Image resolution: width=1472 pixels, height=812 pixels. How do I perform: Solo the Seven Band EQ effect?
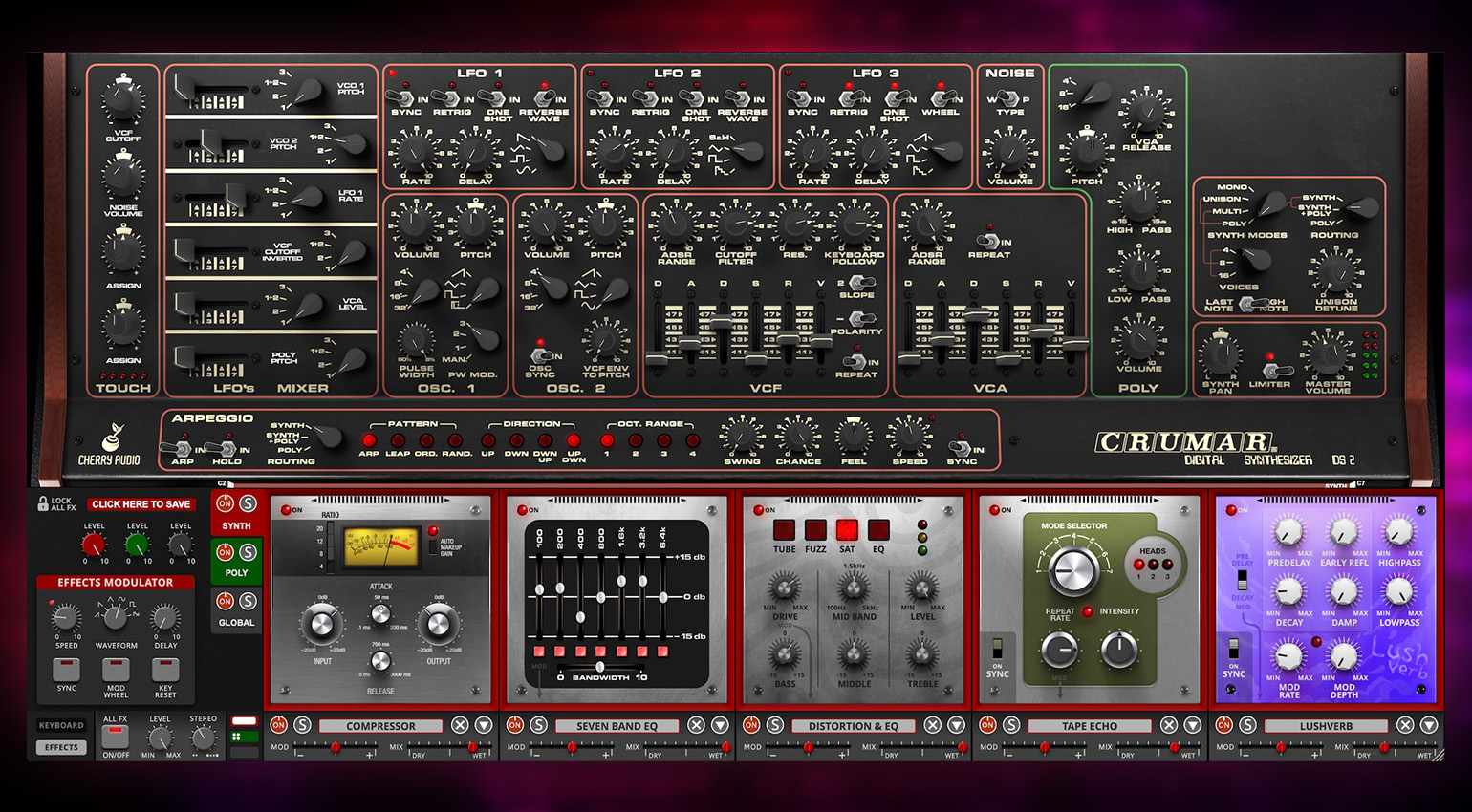coord(538,725)
